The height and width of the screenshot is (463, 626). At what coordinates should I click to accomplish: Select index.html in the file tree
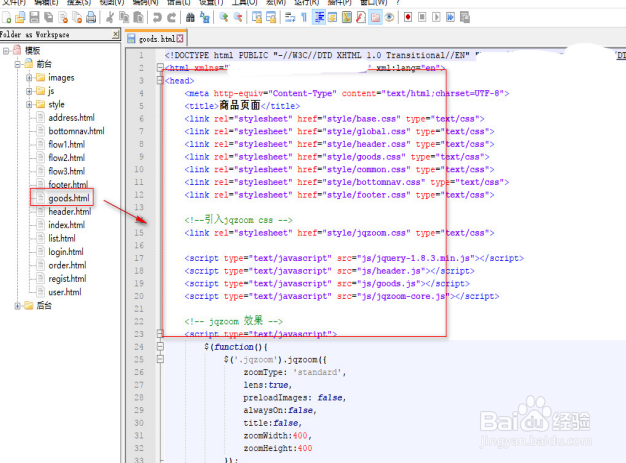point(67,225)
